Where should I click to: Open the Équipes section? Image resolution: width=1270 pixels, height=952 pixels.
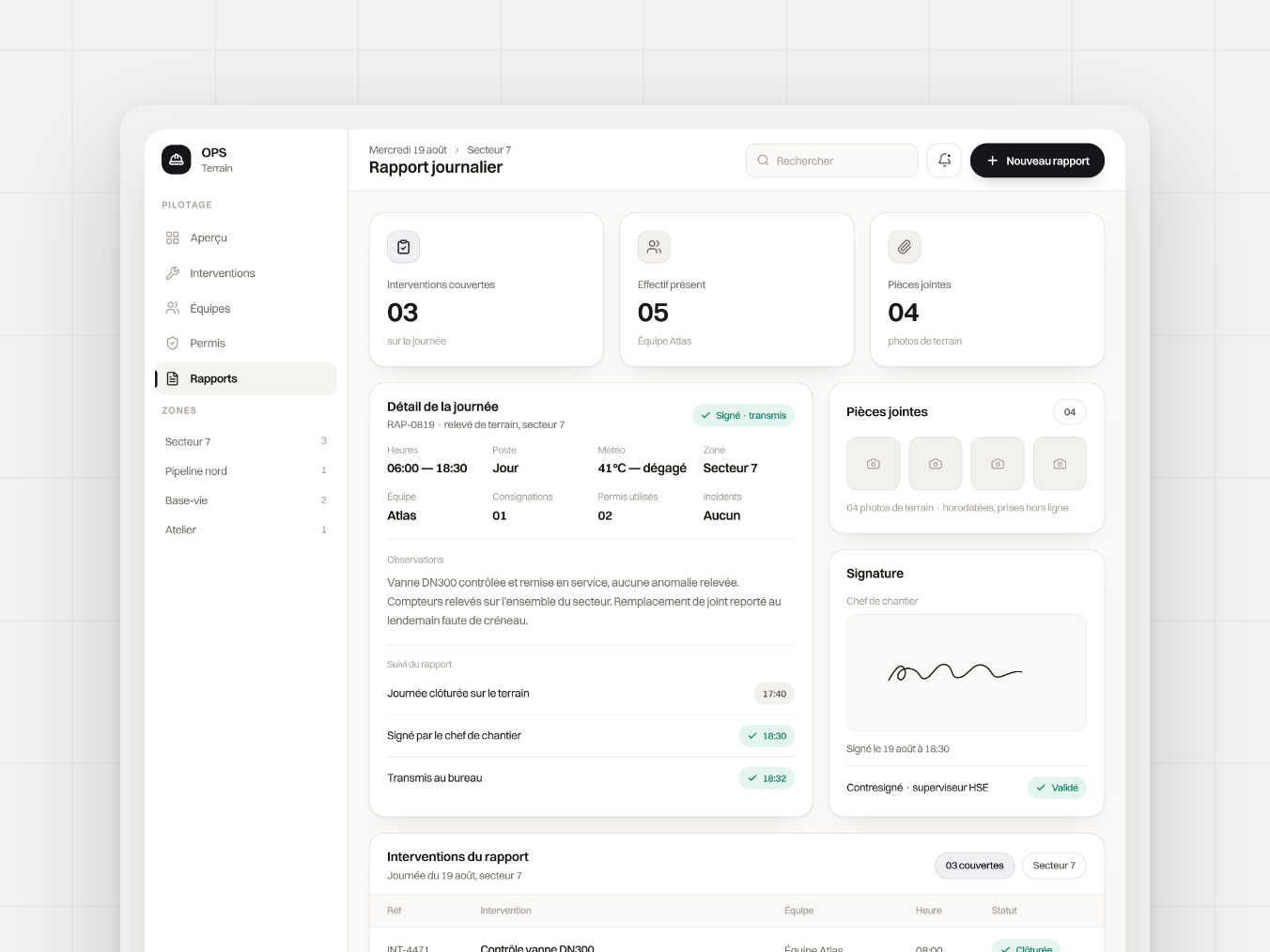(246, 308)
